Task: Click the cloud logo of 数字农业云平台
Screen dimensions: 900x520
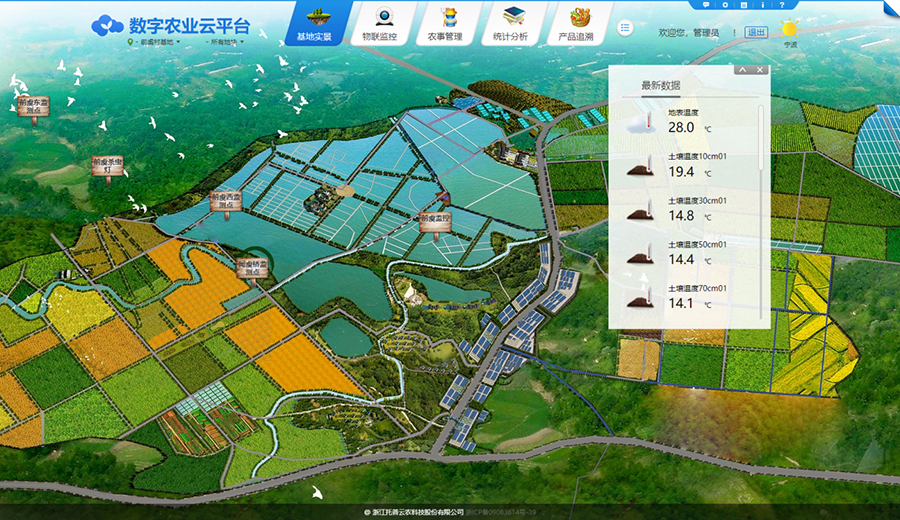Action: (x=107, y=25)
